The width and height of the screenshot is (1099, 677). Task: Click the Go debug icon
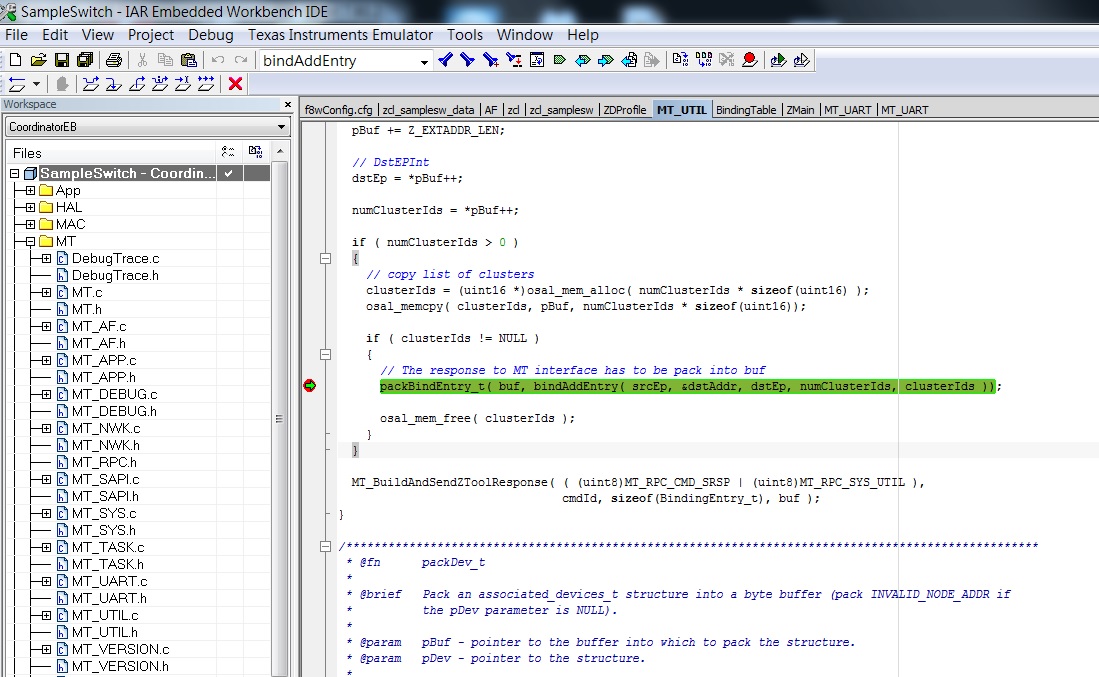tap(206, 84)
